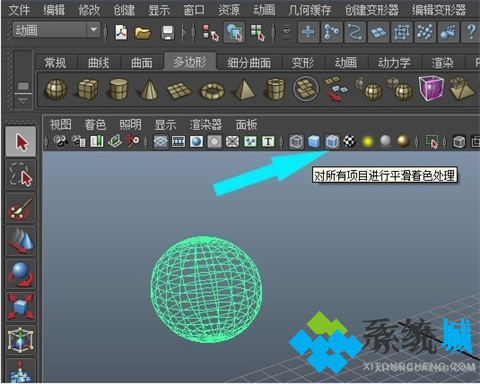This screenshot has width=480, height=384.
Task: Click the shelf icon with red arrow
Action: [336, 89]
